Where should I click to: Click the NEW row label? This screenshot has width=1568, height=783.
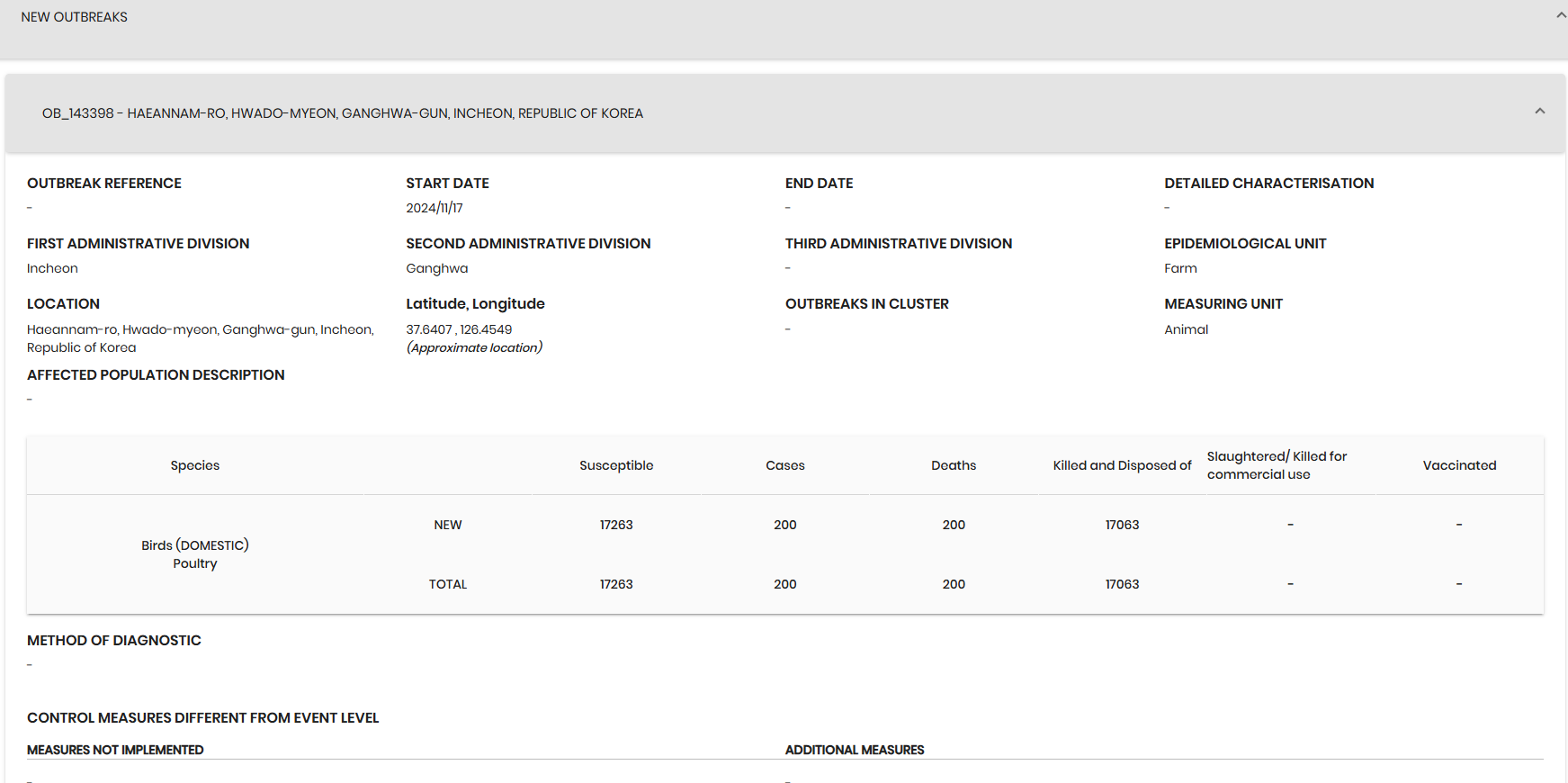[448, 525]
